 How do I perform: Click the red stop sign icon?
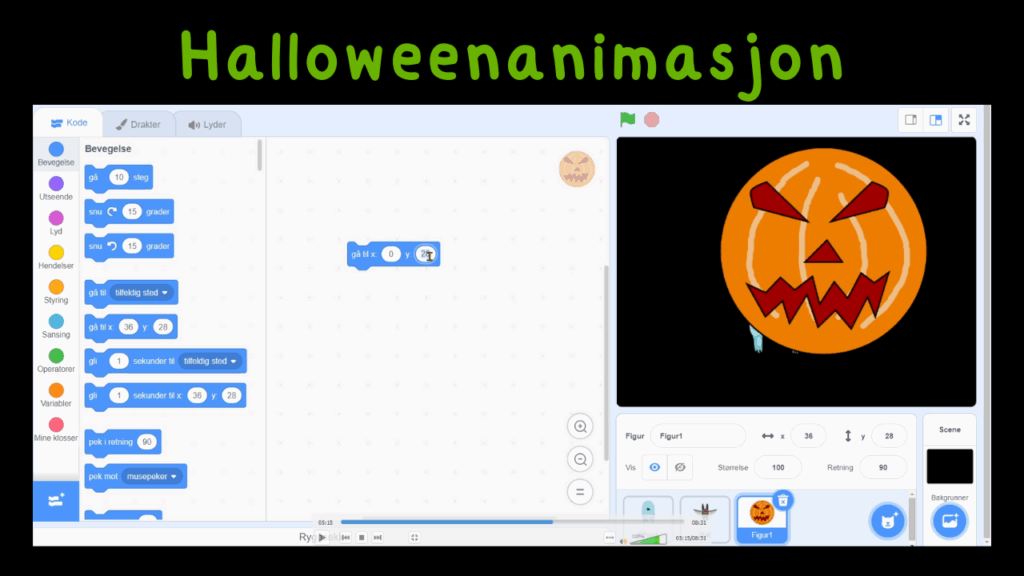pyautogui.click(x=652, y=120)
